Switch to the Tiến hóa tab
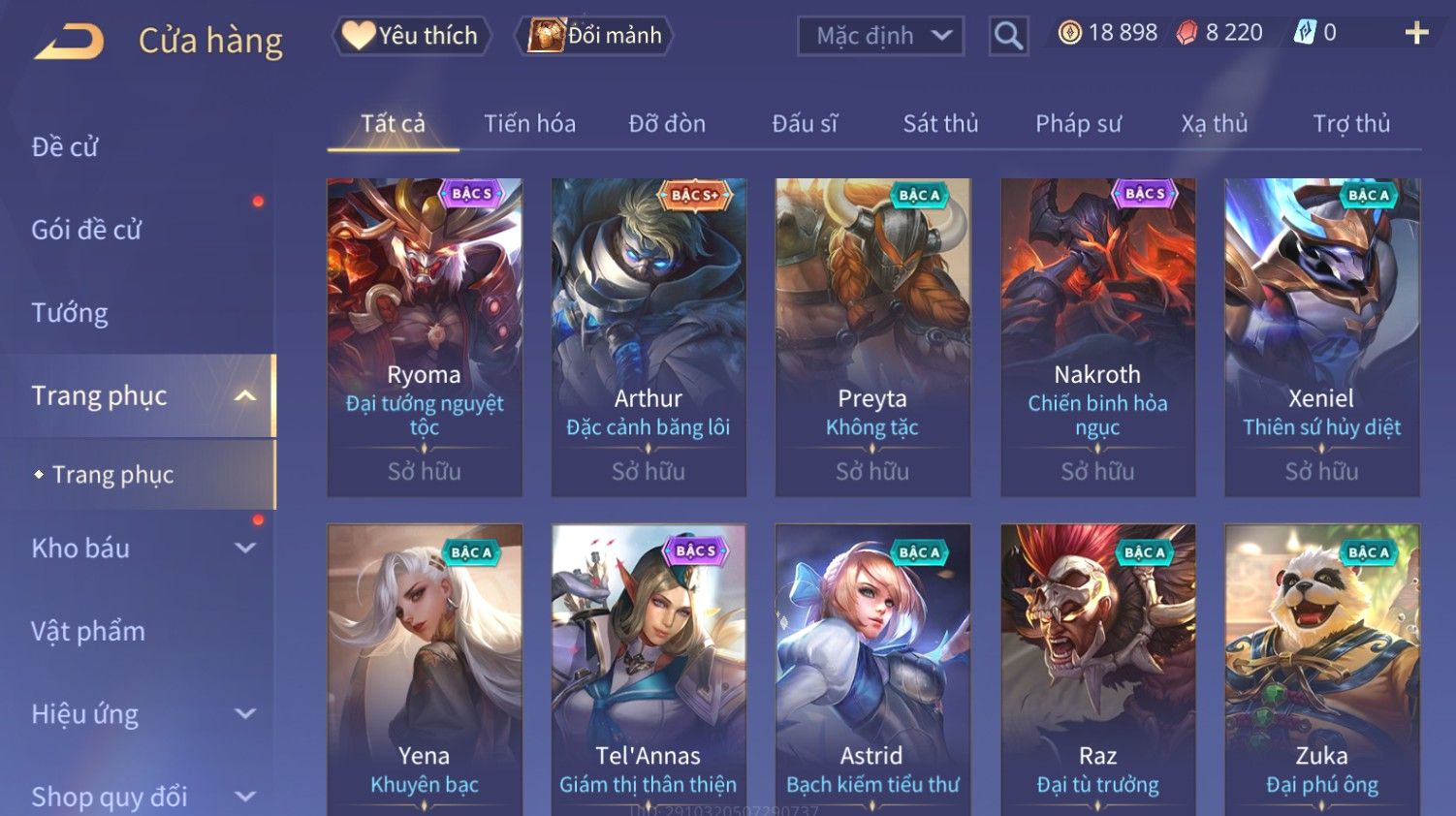Viewport: 1456px width, 816px height. pos(529,124)
